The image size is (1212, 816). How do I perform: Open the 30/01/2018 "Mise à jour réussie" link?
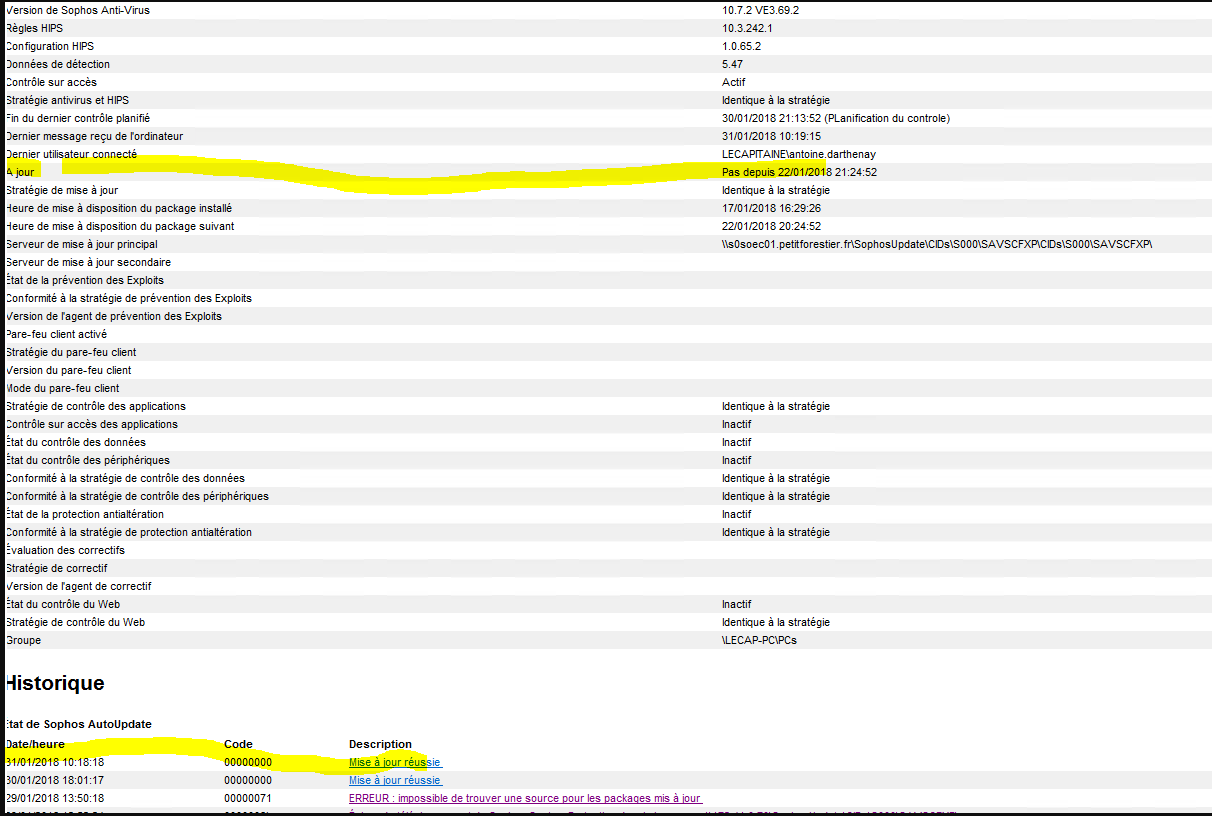click(x=394, y=780)
